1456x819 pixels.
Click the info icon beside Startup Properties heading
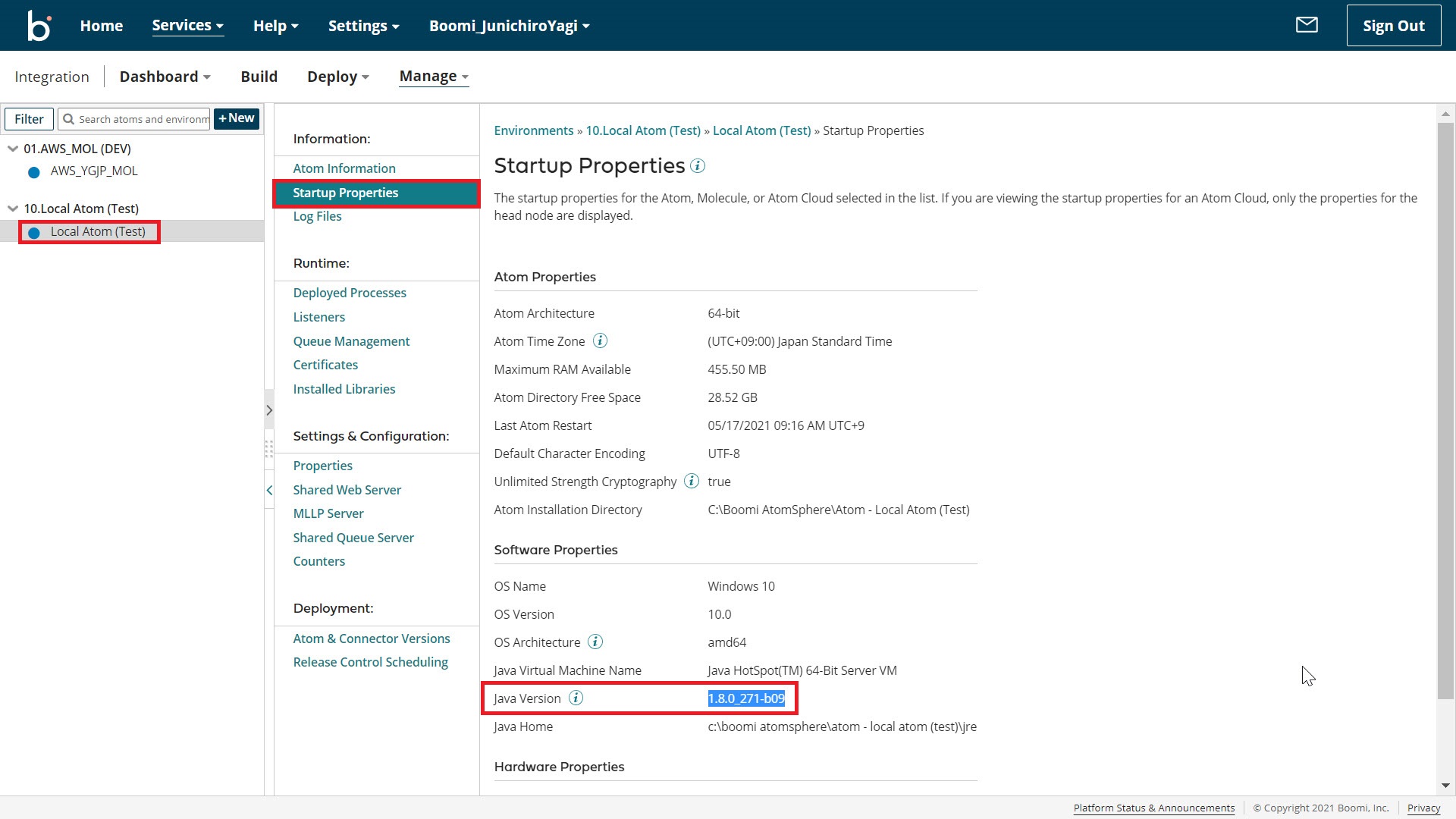pos(698,166)
